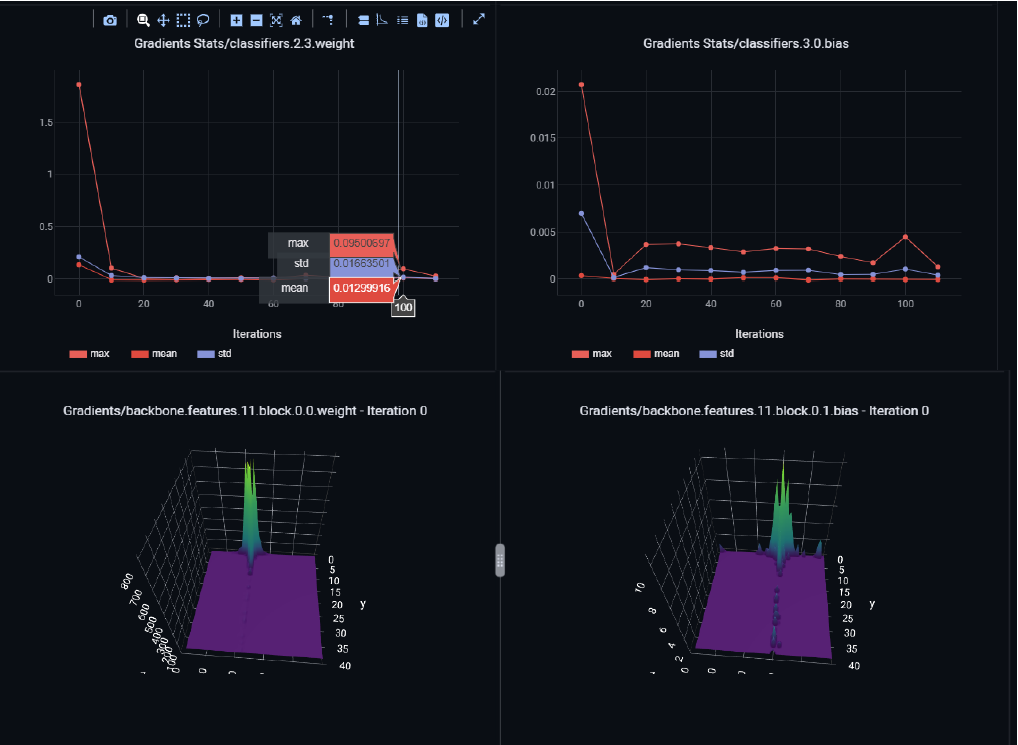The width and height of the screenshot is (1018, 745).
Task: Toggle max series in classifiers.2.3.weight legend
Action: tap(90, 354)
